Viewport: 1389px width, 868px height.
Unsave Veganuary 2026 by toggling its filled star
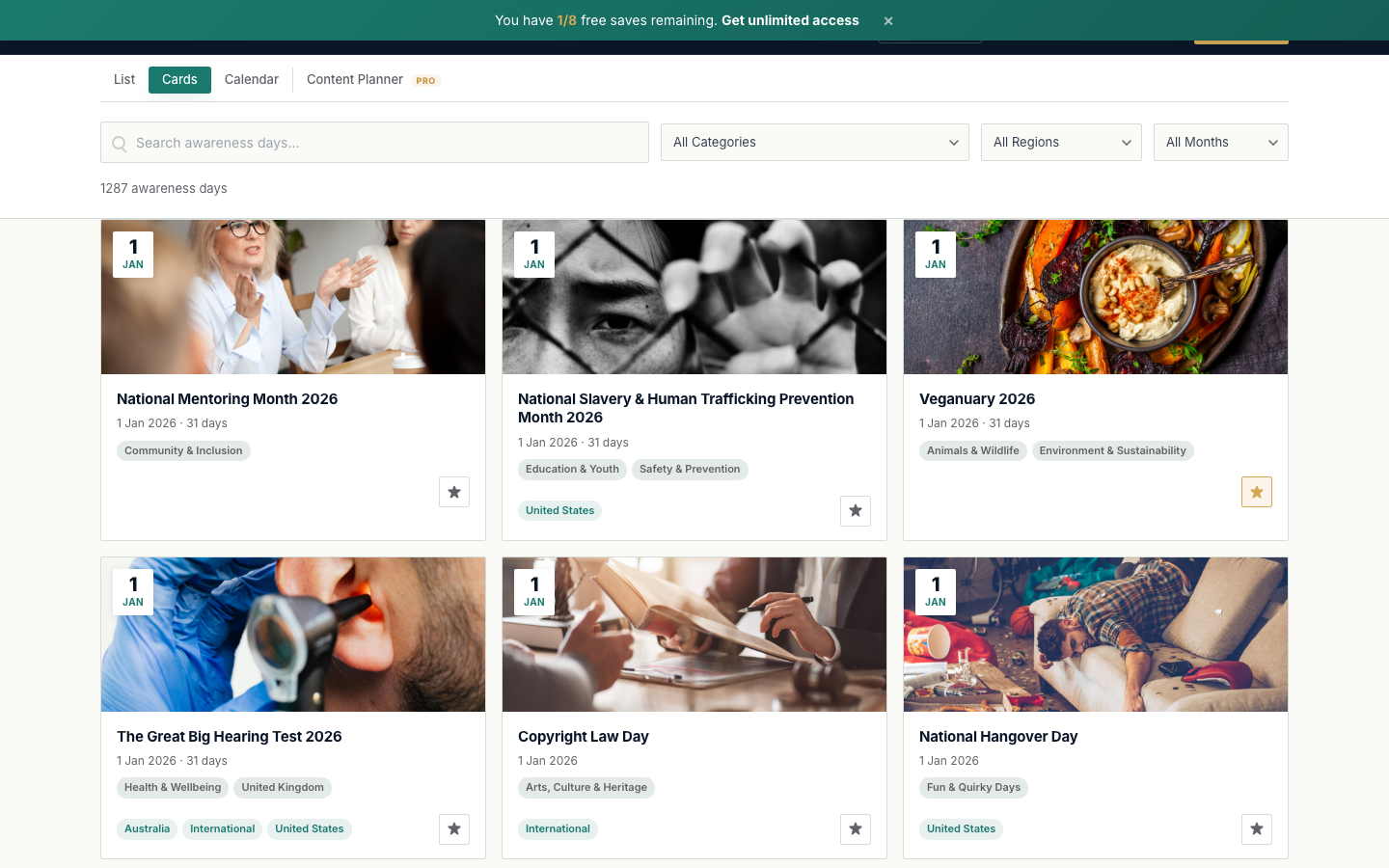coord(1256,492)
